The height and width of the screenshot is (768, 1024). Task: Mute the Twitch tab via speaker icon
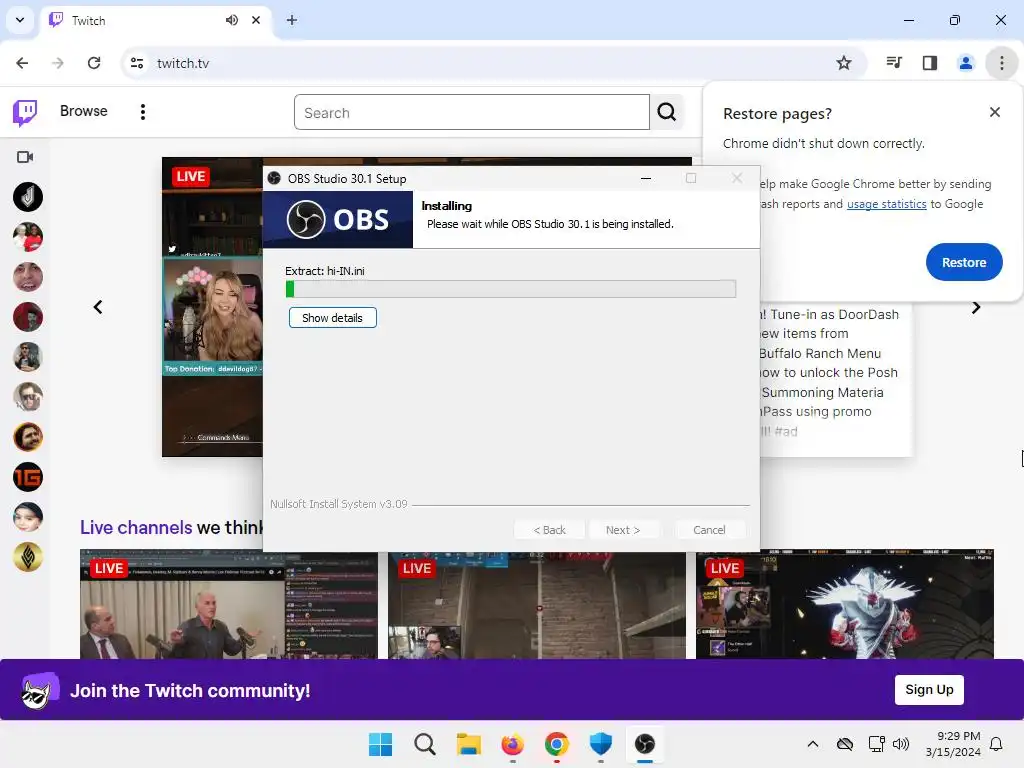[x=232, y=20]
